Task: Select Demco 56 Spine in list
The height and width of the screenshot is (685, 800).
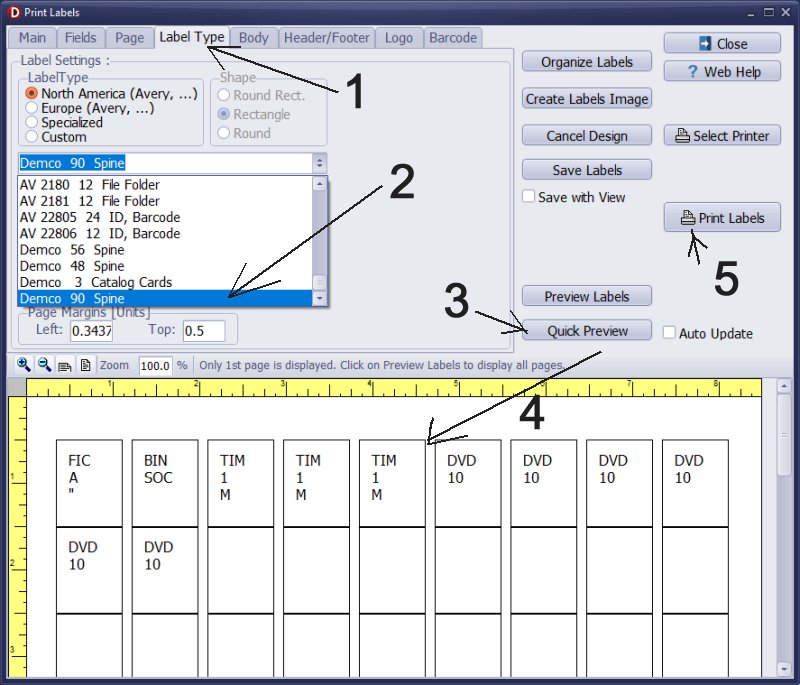Action: (x=165, y=250)
